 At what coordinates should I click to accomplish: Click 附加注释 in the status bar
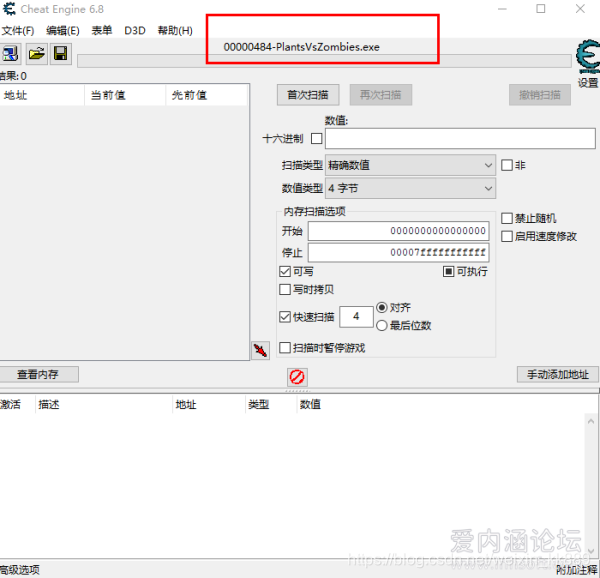pos(577,570)
